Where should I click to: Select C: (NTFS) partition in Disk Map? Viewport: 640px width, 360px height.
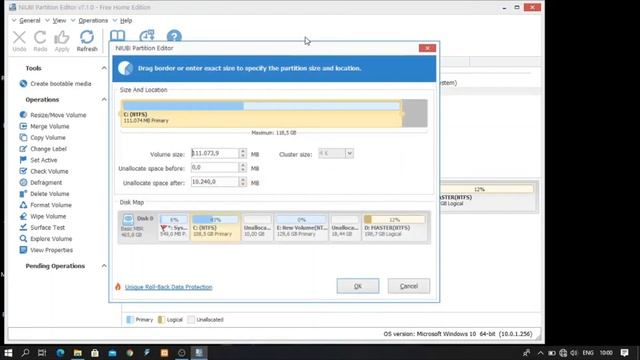tap(216, 227)
